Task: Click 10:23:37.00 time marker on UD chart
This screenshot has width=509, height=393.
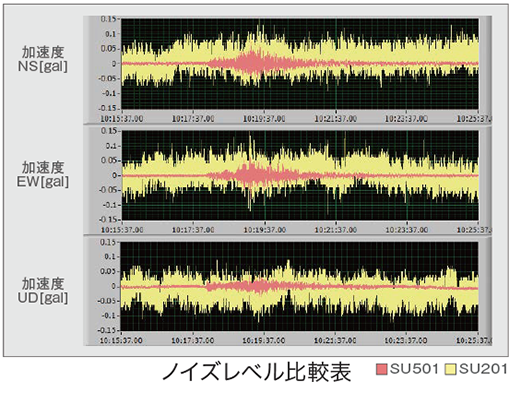Action: pos(406,340)
